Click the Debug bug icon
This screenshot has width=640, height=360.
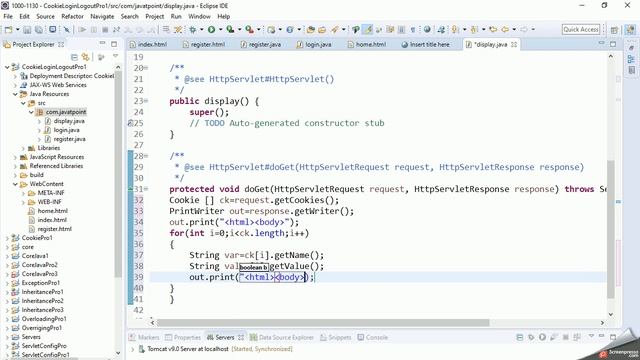pos(193,29)
